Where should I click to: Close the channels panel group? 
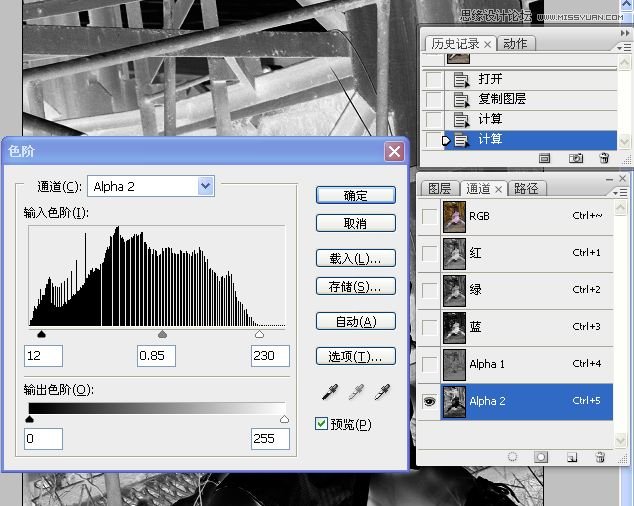[x=623, y=178]
